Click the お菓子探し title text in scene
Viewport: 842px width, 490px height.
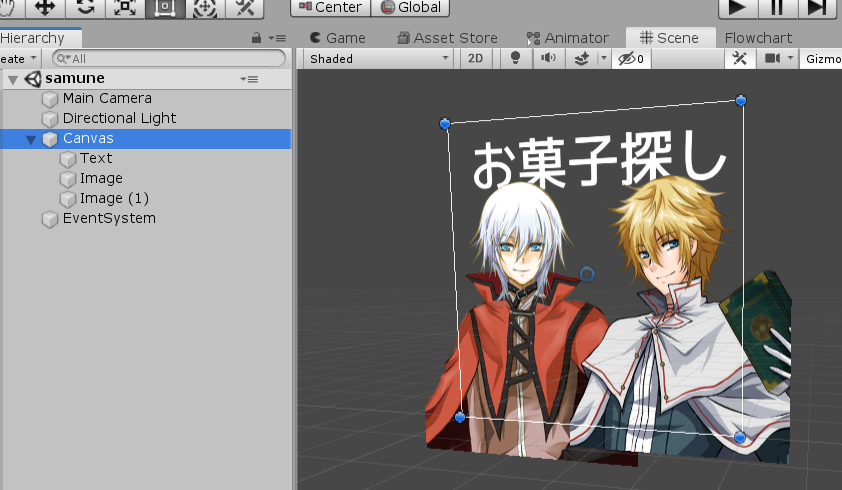[599, 160]
